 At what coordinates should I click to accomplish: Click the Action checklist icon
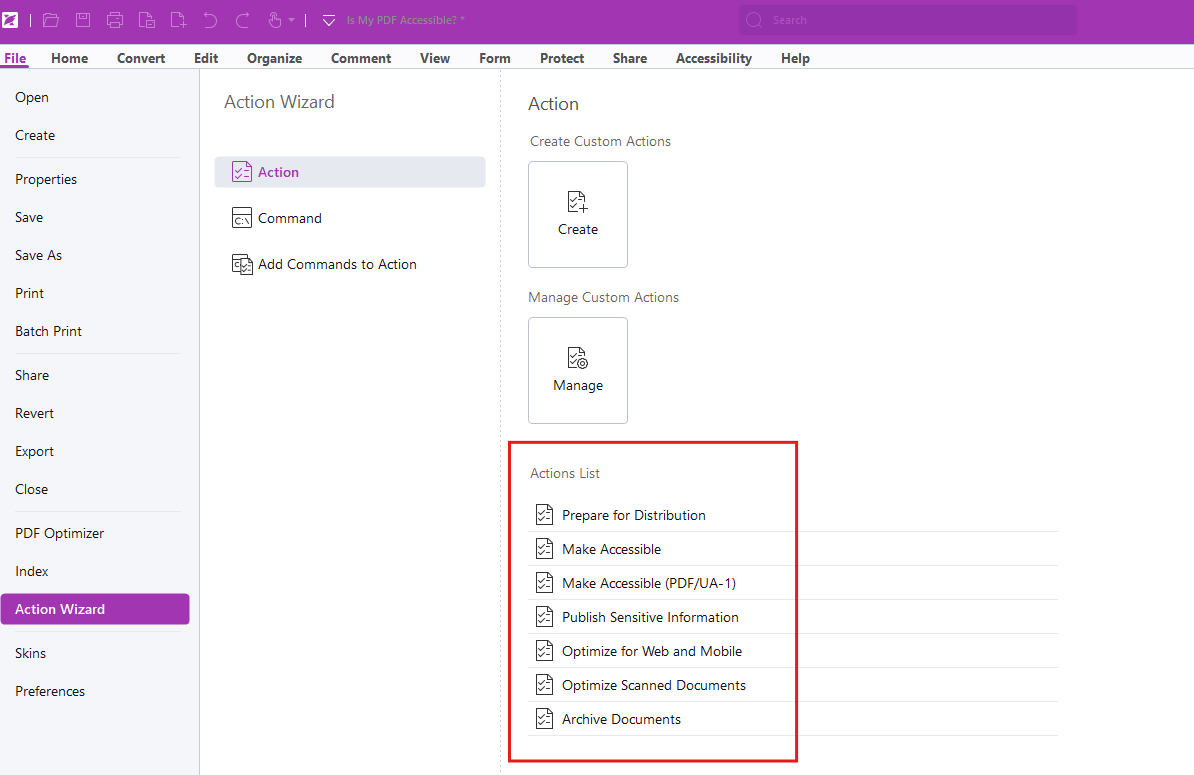click(x=241, y=172)
